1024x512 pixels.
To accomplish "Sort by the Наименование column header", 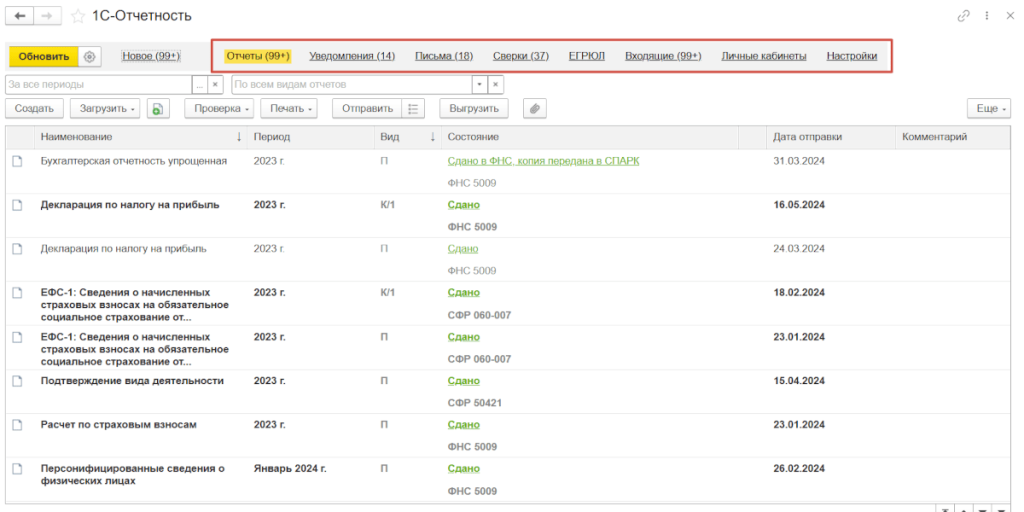I will point(76,137).
